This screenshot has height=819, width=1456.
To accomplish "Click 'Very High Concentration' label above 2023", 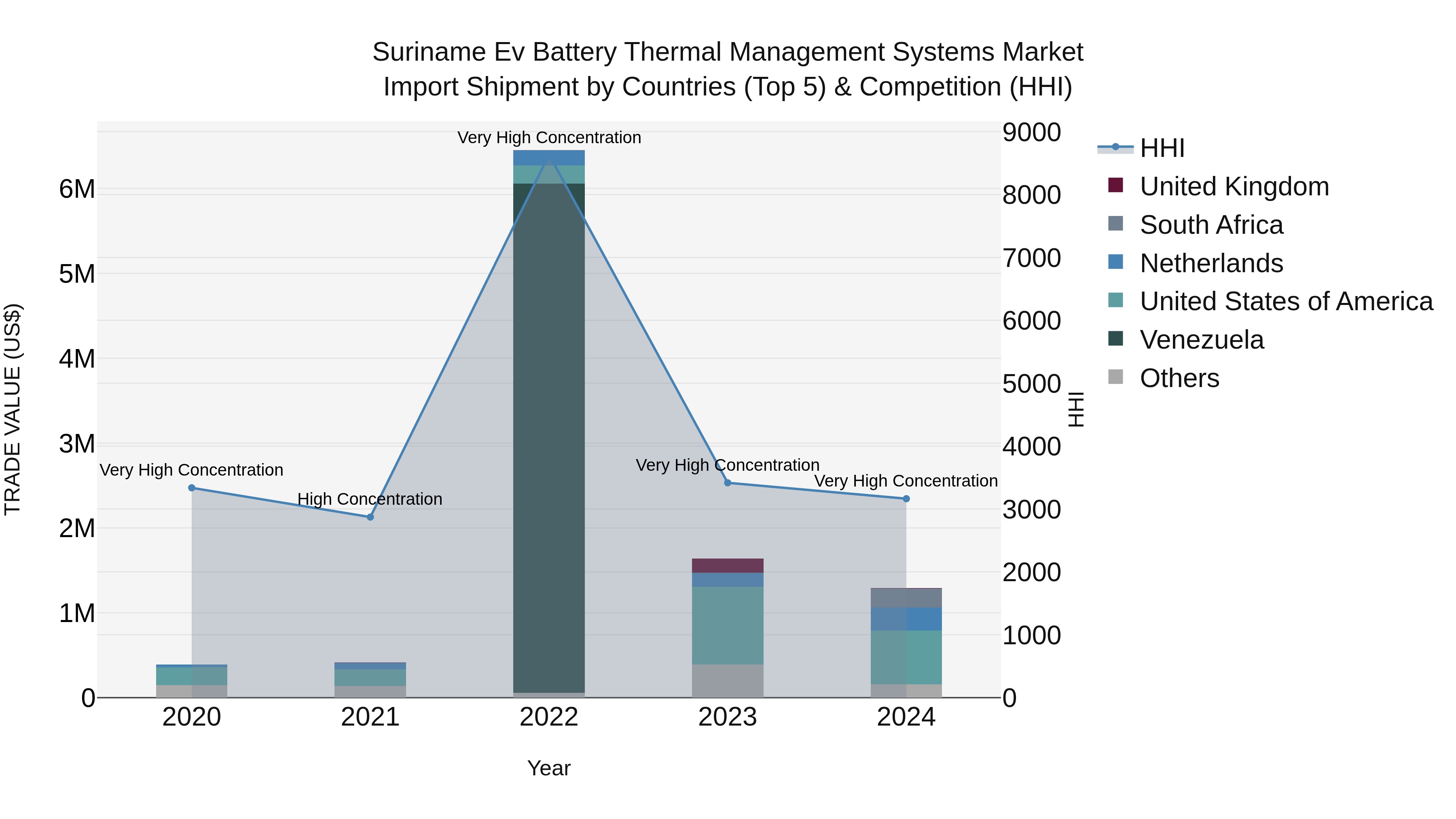I will tap(728, 465).
